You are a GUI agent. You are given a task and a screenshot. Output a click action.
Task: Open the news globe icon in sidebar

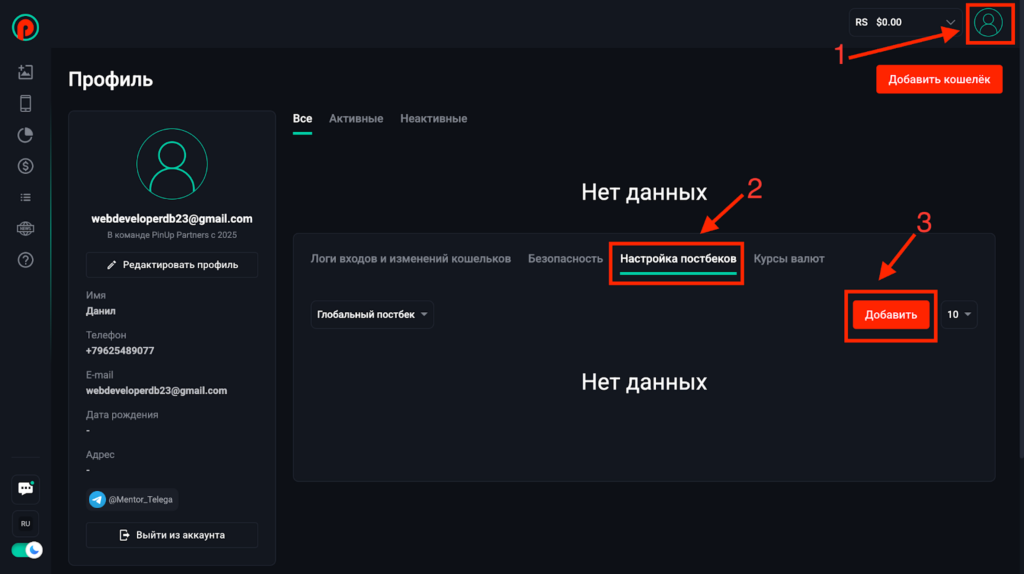pos(25,229)
